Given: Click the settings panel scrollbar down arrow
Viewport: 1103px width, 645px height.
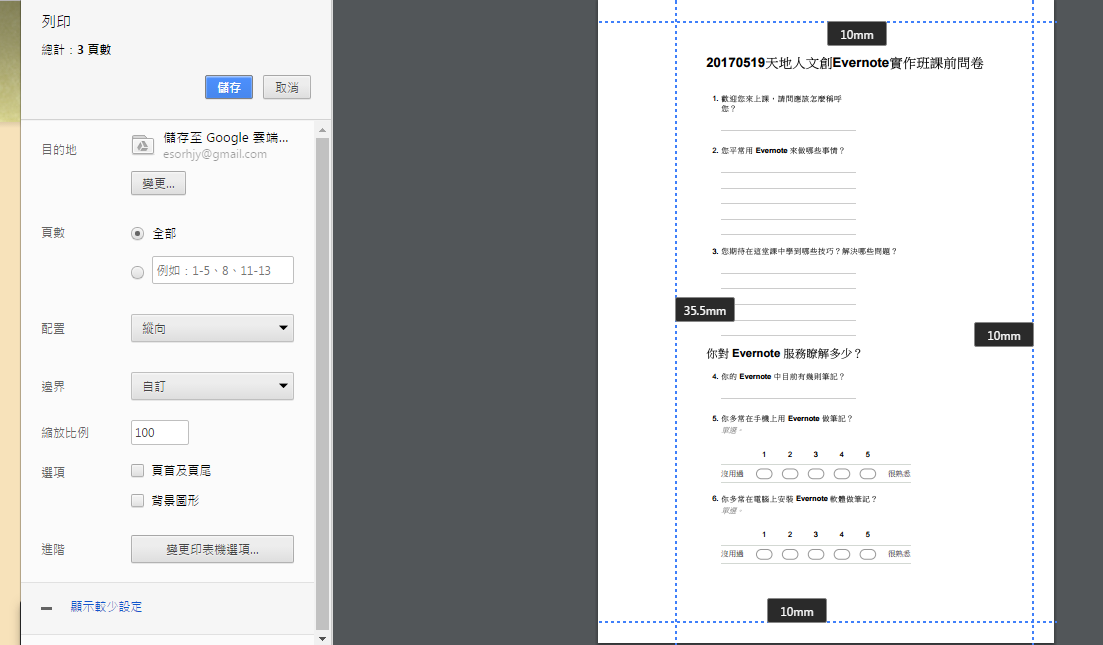Looking at the screenshot, I should point(322,639).
